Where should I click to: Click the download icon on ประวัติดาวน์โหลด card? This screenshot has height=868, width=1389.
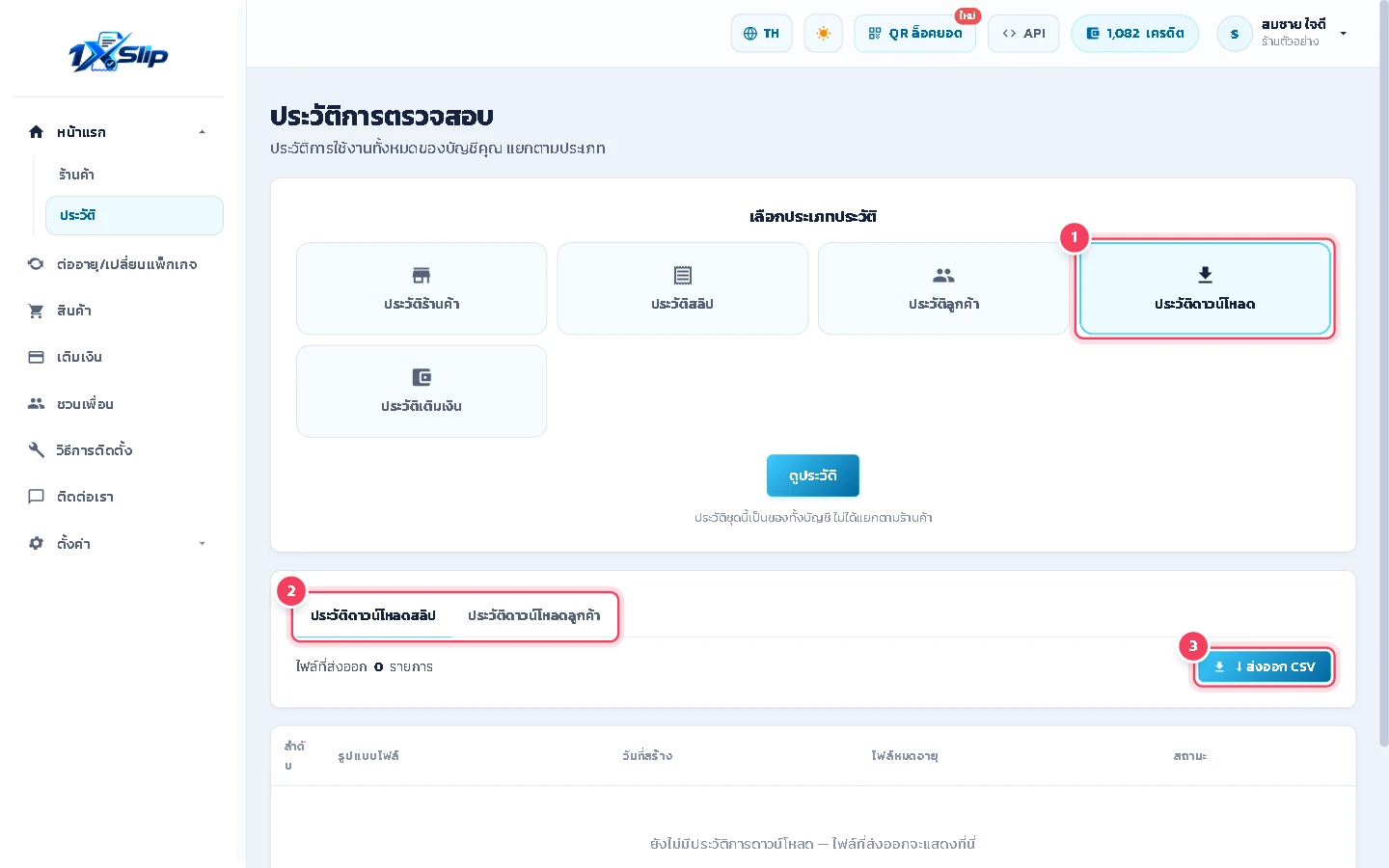tap(1205, 276)
